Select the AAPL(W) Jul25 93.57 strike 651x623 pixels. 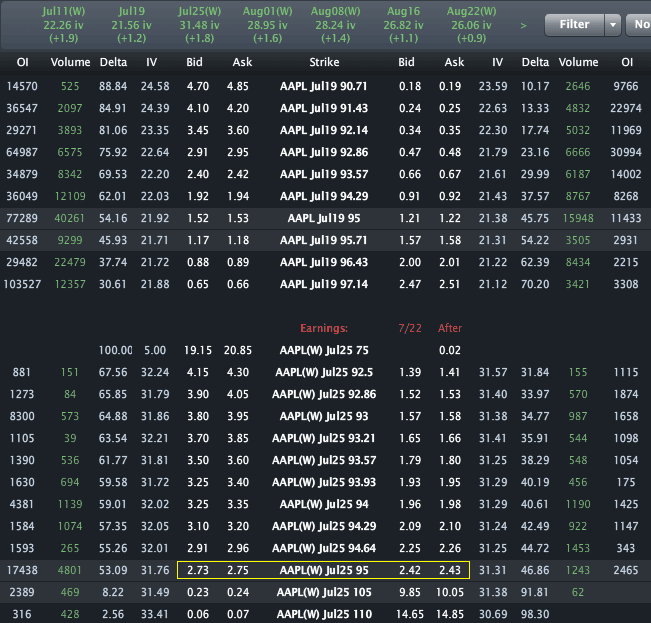(324, 460)
